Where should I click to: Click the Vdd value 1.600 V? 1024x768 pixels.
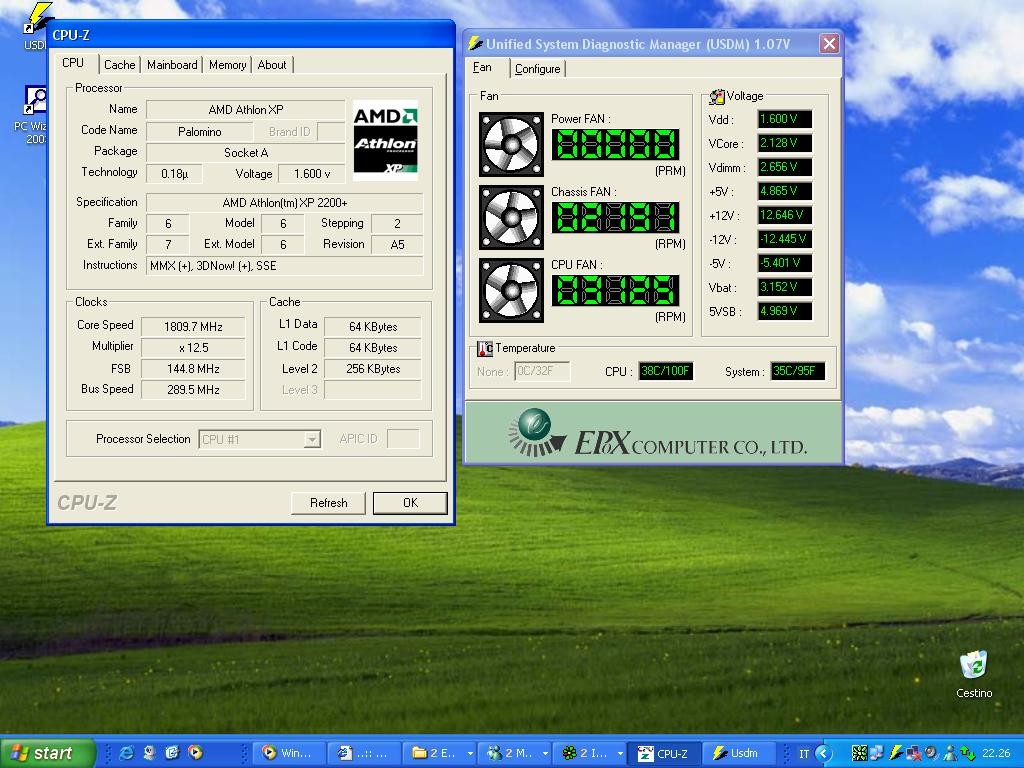784,119
